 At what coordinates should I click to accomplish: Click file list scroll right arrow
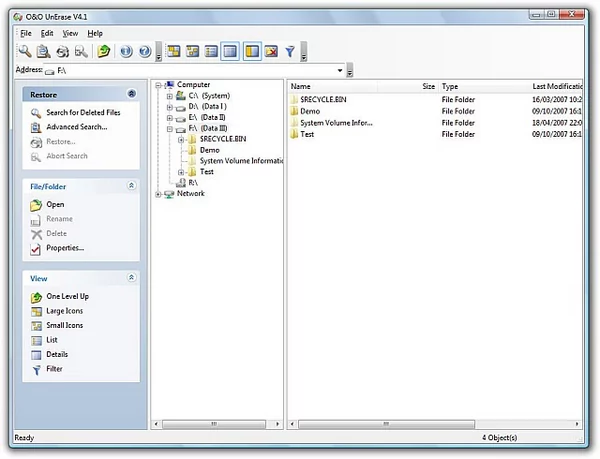[x=577, y=424]
